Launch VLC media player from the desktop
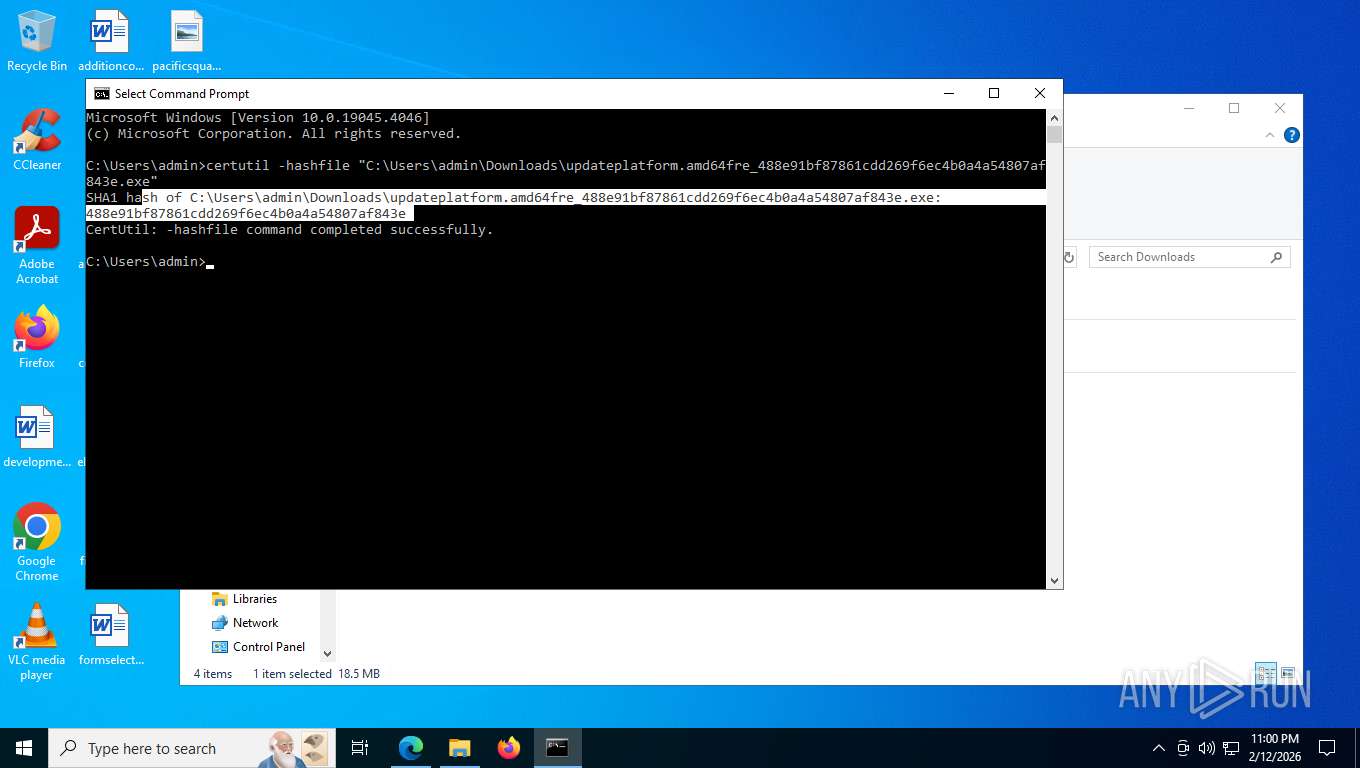Viewport: 1360px width, 768px height. point(37,641)
